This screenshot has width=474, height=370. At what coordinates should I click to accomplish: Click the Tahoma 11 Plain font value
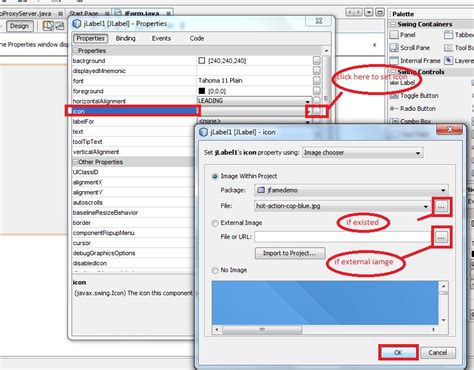point(220,81)
